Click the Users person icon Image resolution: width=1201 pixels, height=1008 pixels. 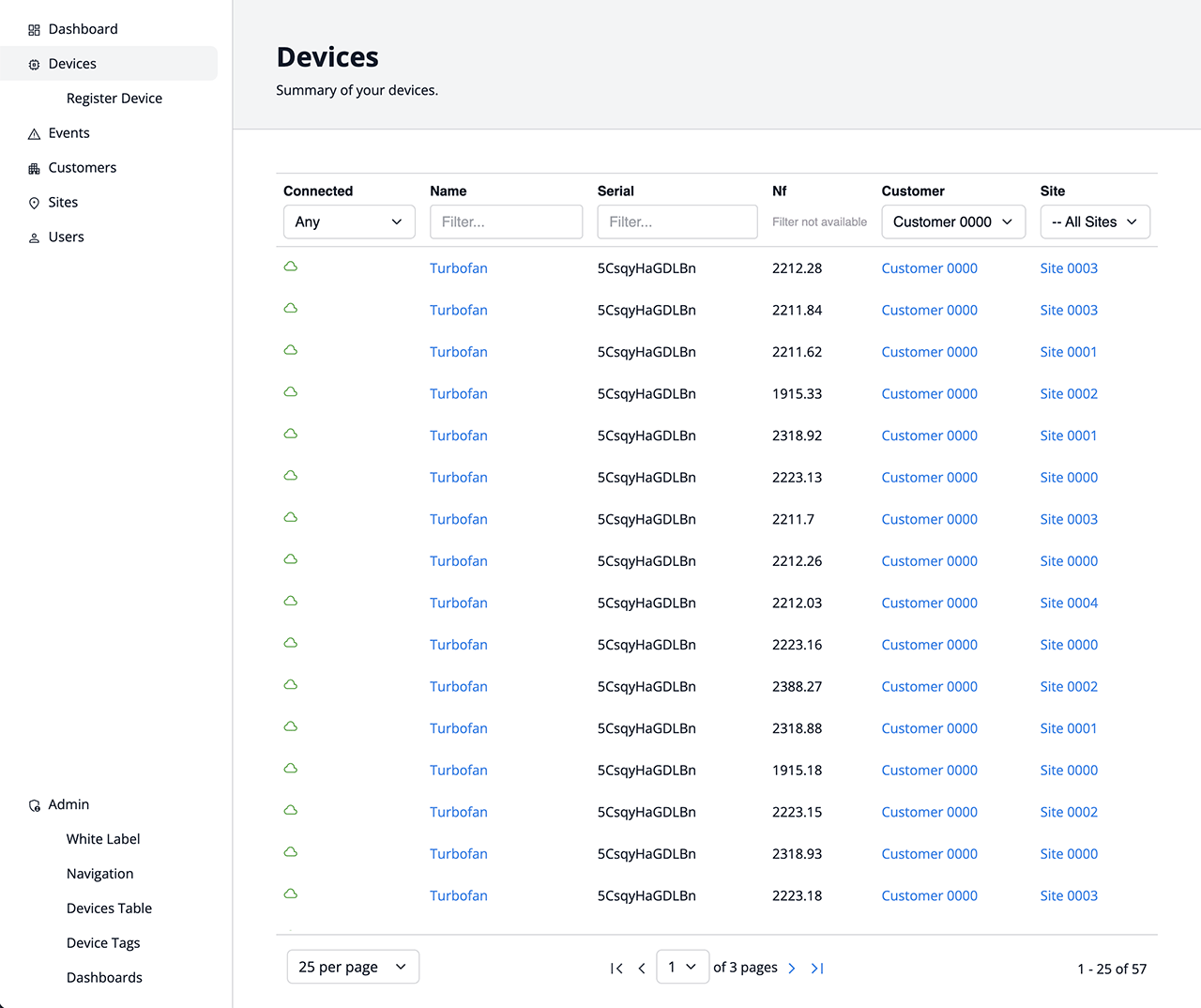[x=34, y=238]
